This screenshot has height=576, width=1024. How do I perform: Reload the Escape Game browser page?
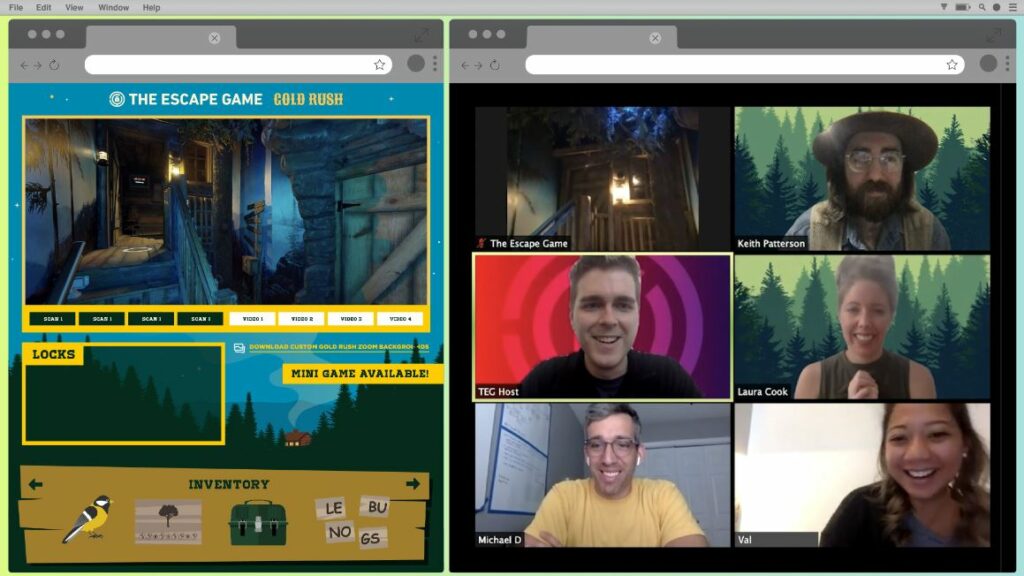(x=54, y=65)
